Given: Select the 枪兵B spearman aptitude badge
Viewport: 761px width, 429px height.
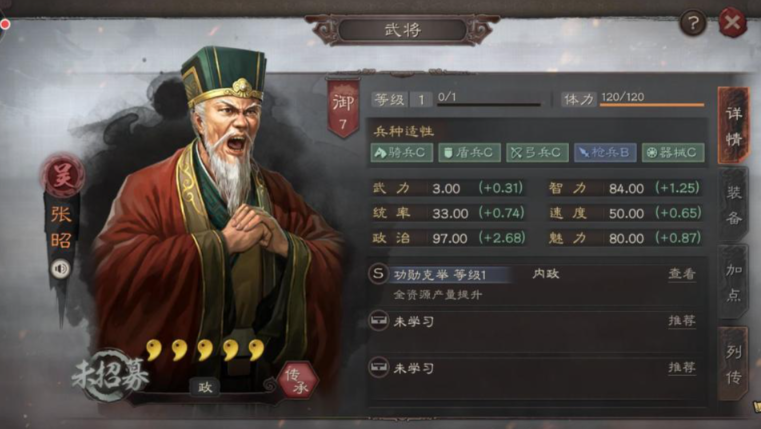Looking at the screenshot, I should click(605, 152).
